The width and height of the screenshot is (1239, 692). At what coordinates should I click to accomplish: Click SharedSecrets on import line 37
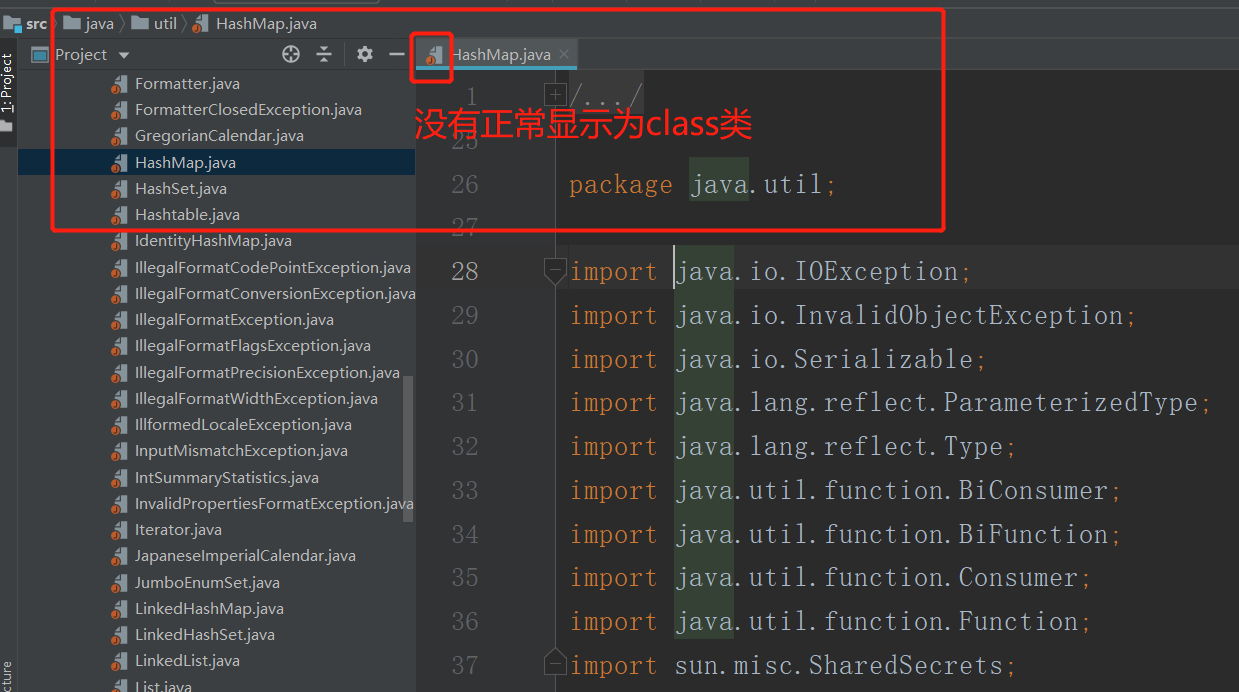coord(905,666)
